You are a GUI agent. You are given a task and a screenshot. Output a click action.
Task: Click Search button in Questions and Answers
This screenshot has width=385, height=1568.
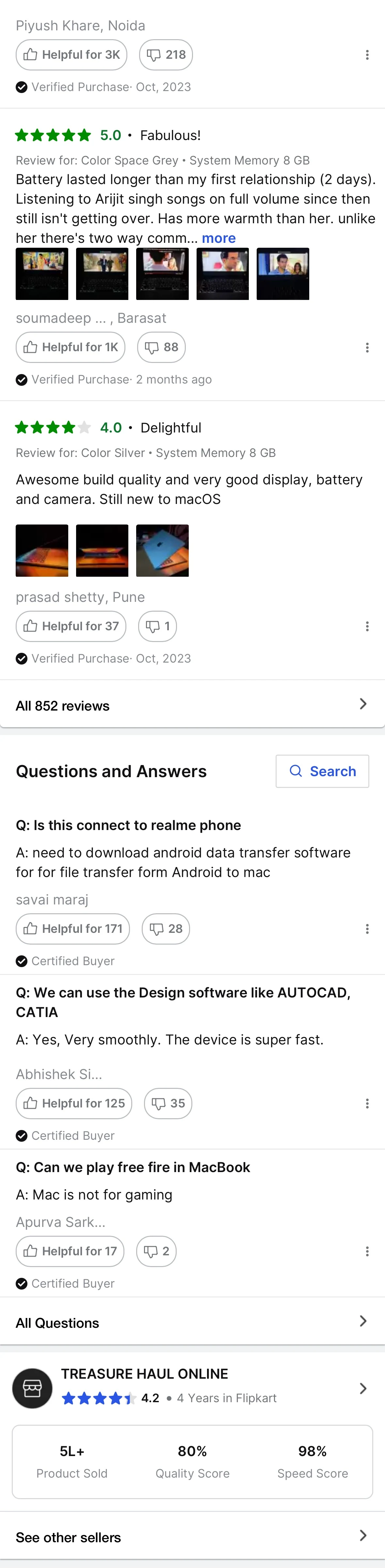click(x=322, y=771)
